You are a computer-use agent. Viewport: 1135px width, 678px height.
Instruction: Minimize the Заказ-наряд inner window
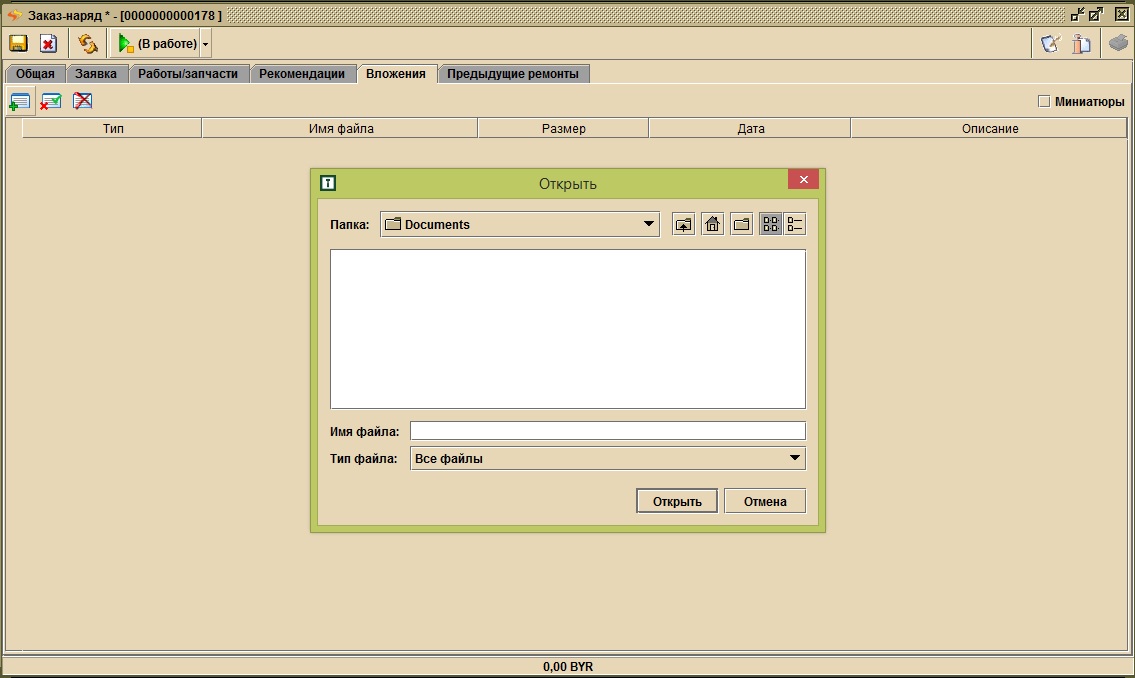[x=1077, y=14]
